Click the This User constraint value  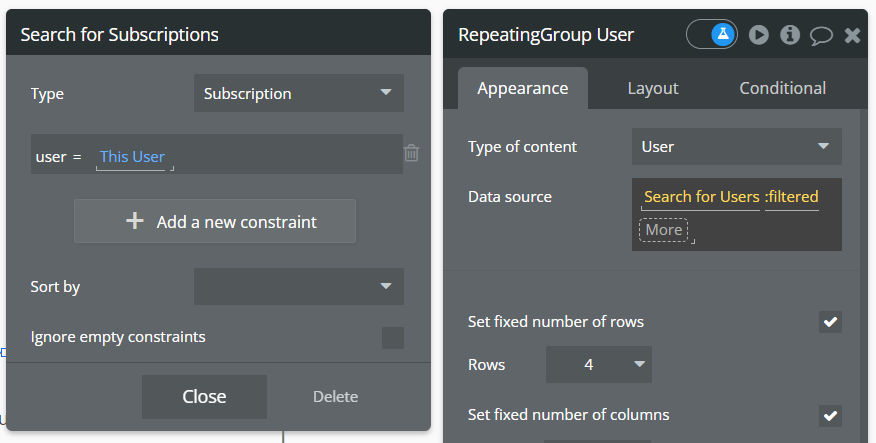click(x=132, y=157)
